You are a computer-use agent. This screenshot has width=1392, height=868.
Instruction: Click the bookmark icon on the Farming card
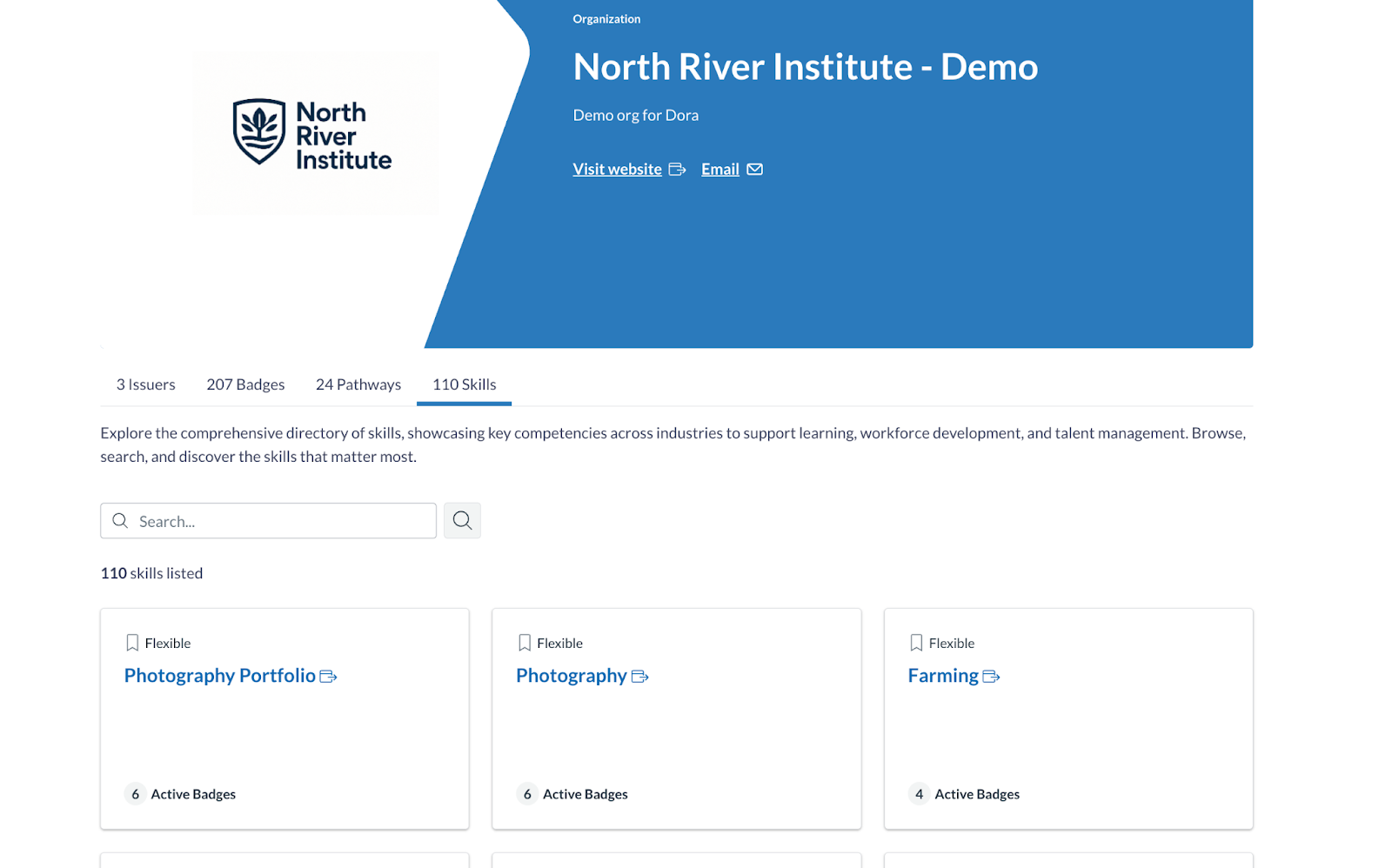coord(916,642)
